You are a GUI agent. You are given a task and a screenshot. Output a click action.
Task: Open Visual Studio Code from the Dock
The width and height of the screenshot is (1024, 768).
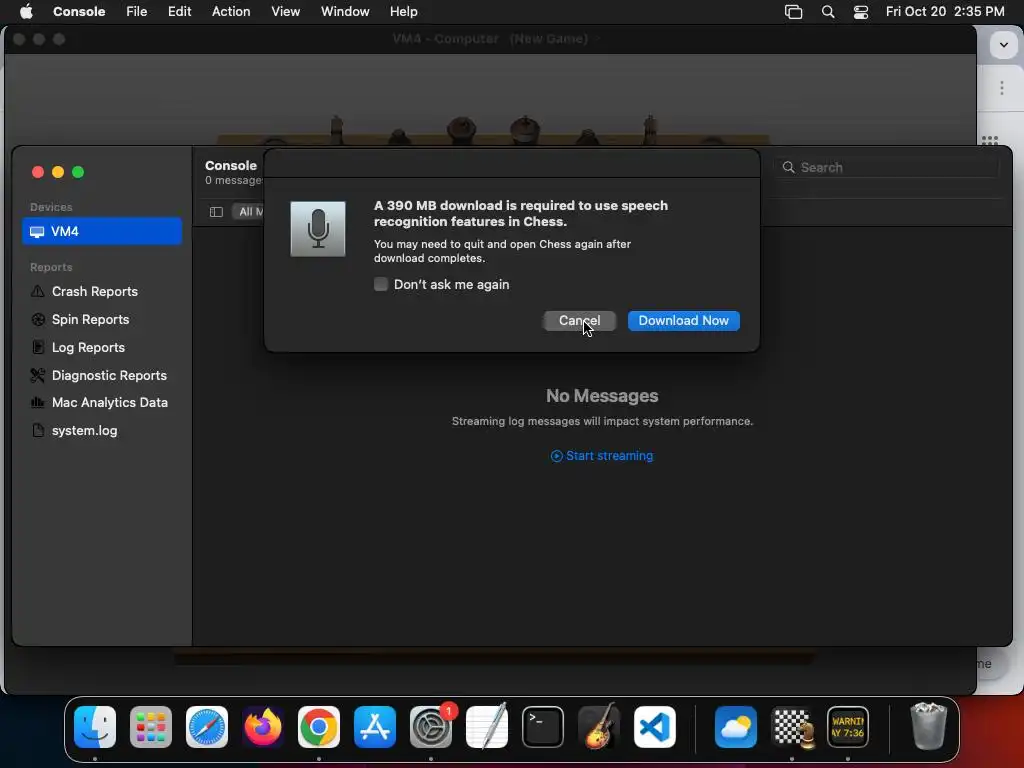point(655,727)
